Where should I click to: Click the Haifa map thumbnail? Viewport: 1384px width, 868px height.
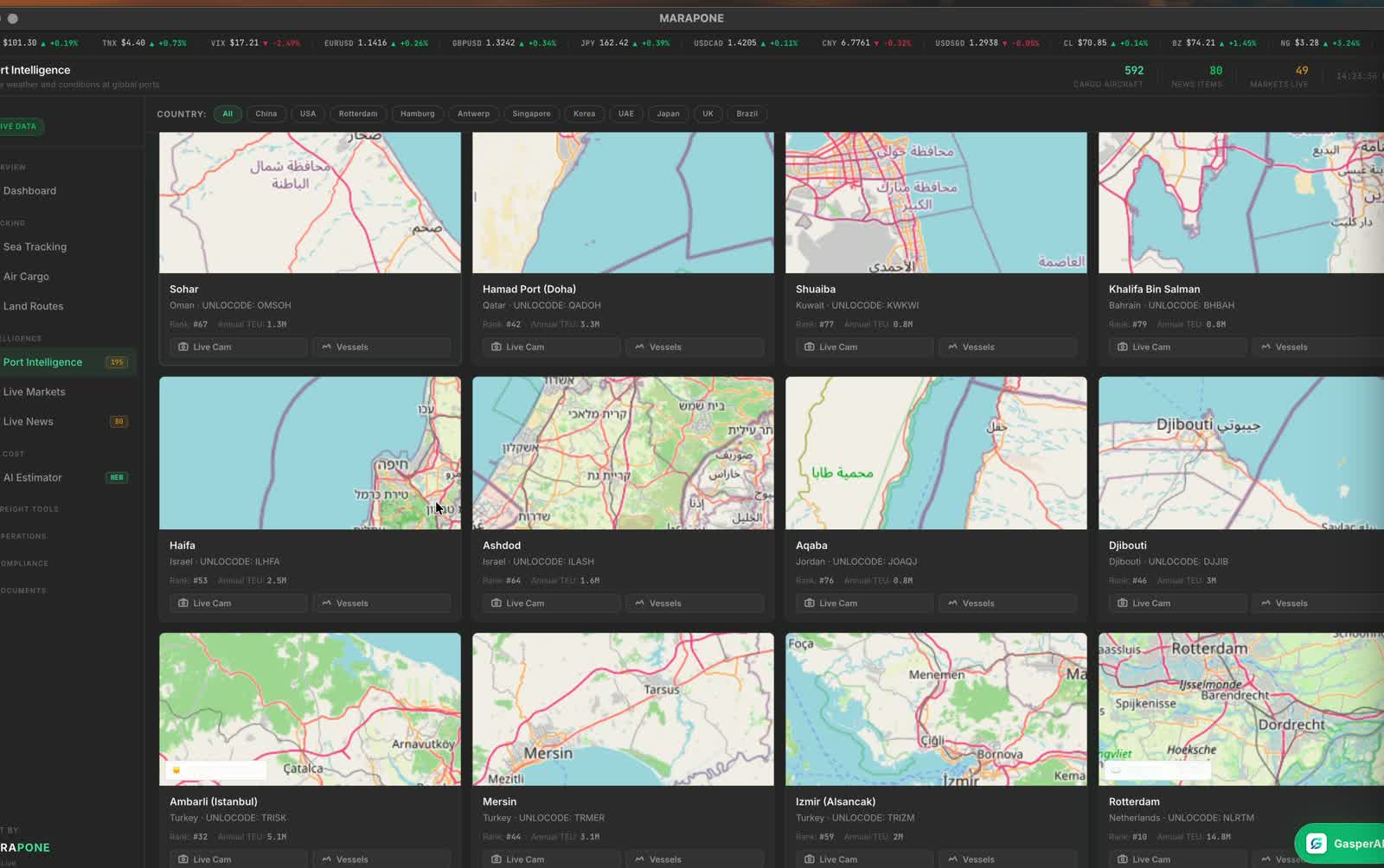point(310,452)
